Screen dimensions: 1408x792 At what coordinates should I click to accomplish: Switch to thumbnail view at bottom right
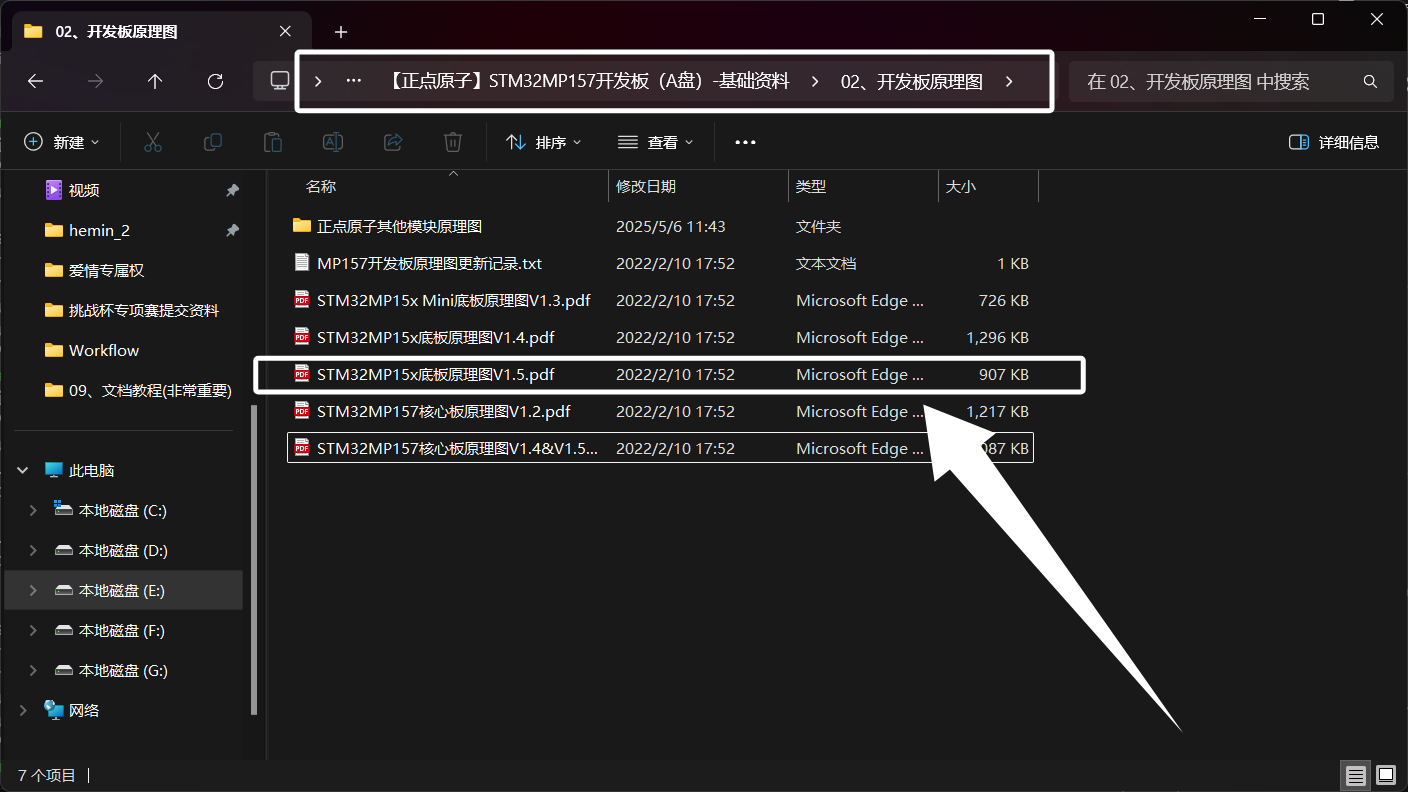coord(1385,775)
